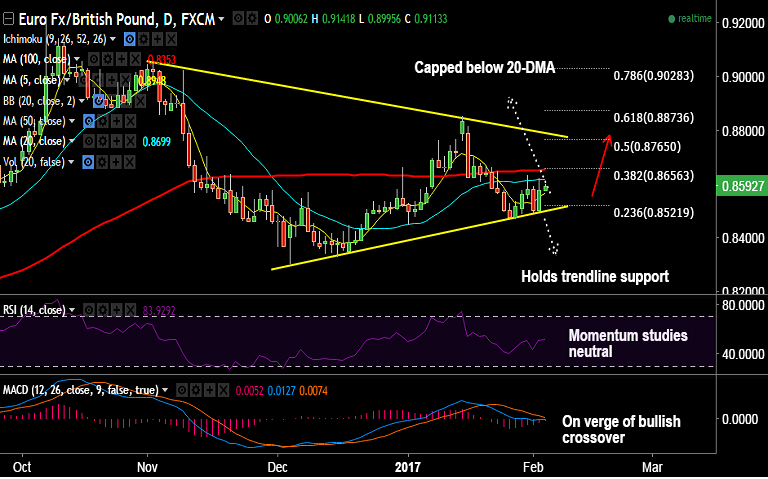Expand the BB (20, close, 2) dropdown arrow

[x=82, y=101]
